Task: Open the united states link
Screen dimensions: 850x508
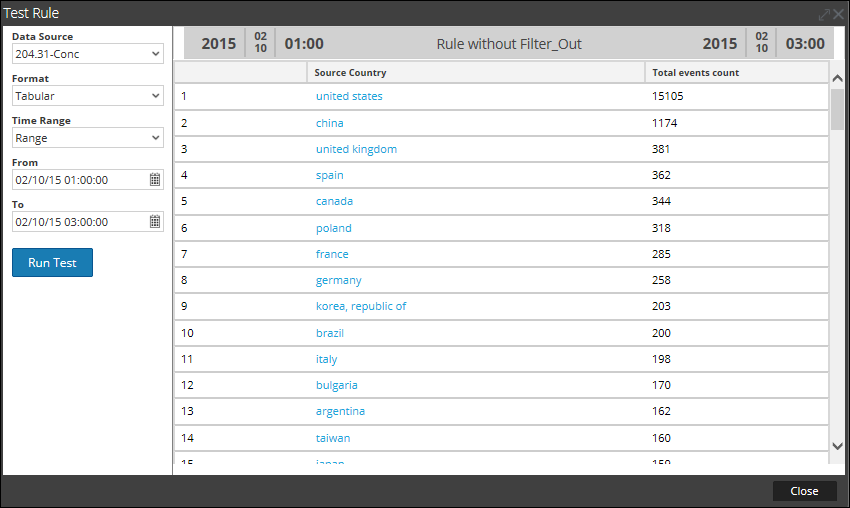Action: [349, 97]
